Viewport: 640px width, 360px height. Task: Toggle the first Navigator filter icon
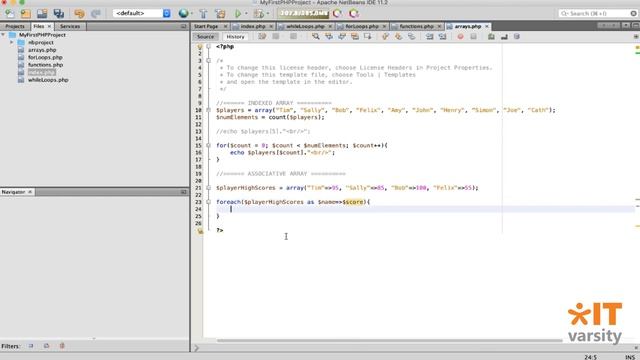pos(31,346)
